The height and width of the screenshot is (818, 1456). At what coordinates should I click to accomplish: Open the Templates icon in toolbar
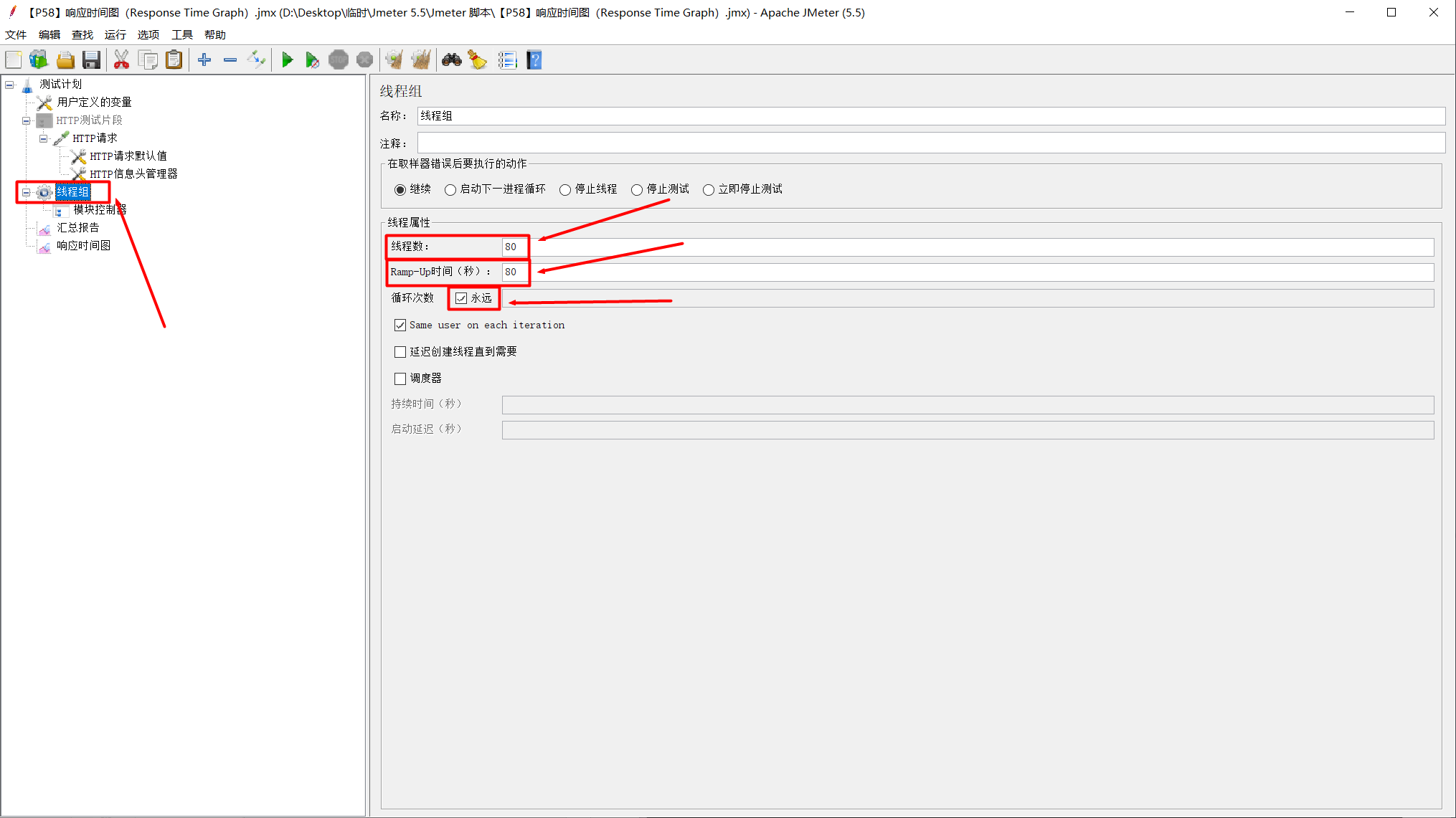39,60
